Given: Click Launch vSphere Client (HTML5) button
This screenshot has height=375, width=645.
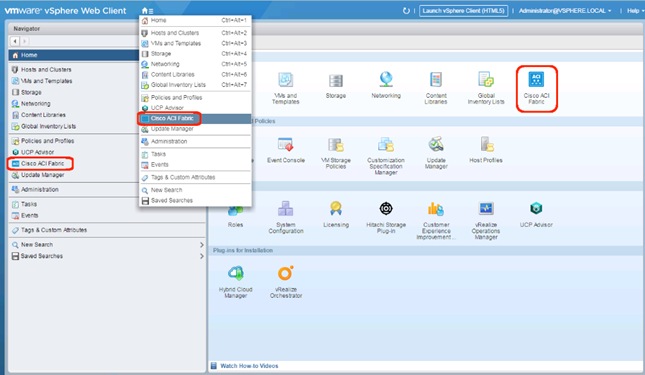Looking at the screenshot, I should [463, 11].
